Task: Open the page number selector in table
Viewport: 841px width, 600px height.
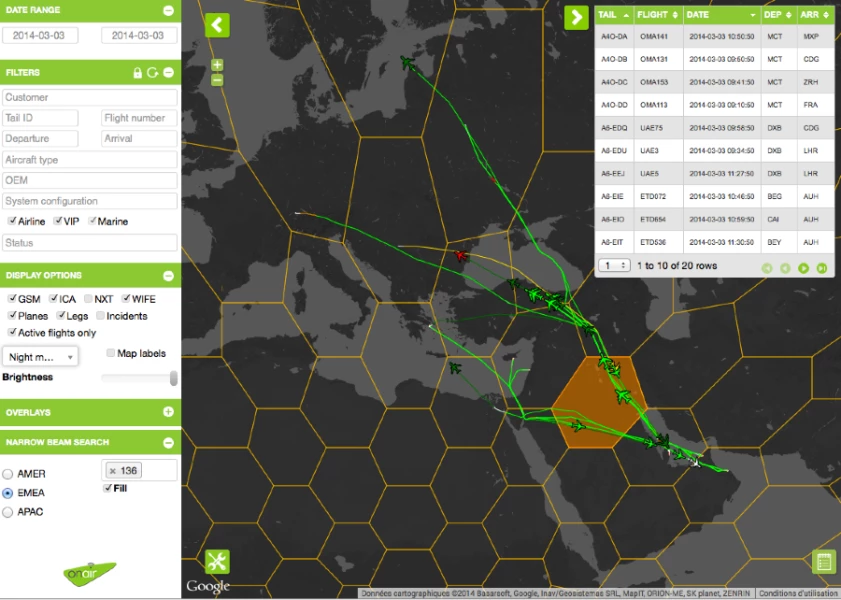Action: tap(613, 266)
